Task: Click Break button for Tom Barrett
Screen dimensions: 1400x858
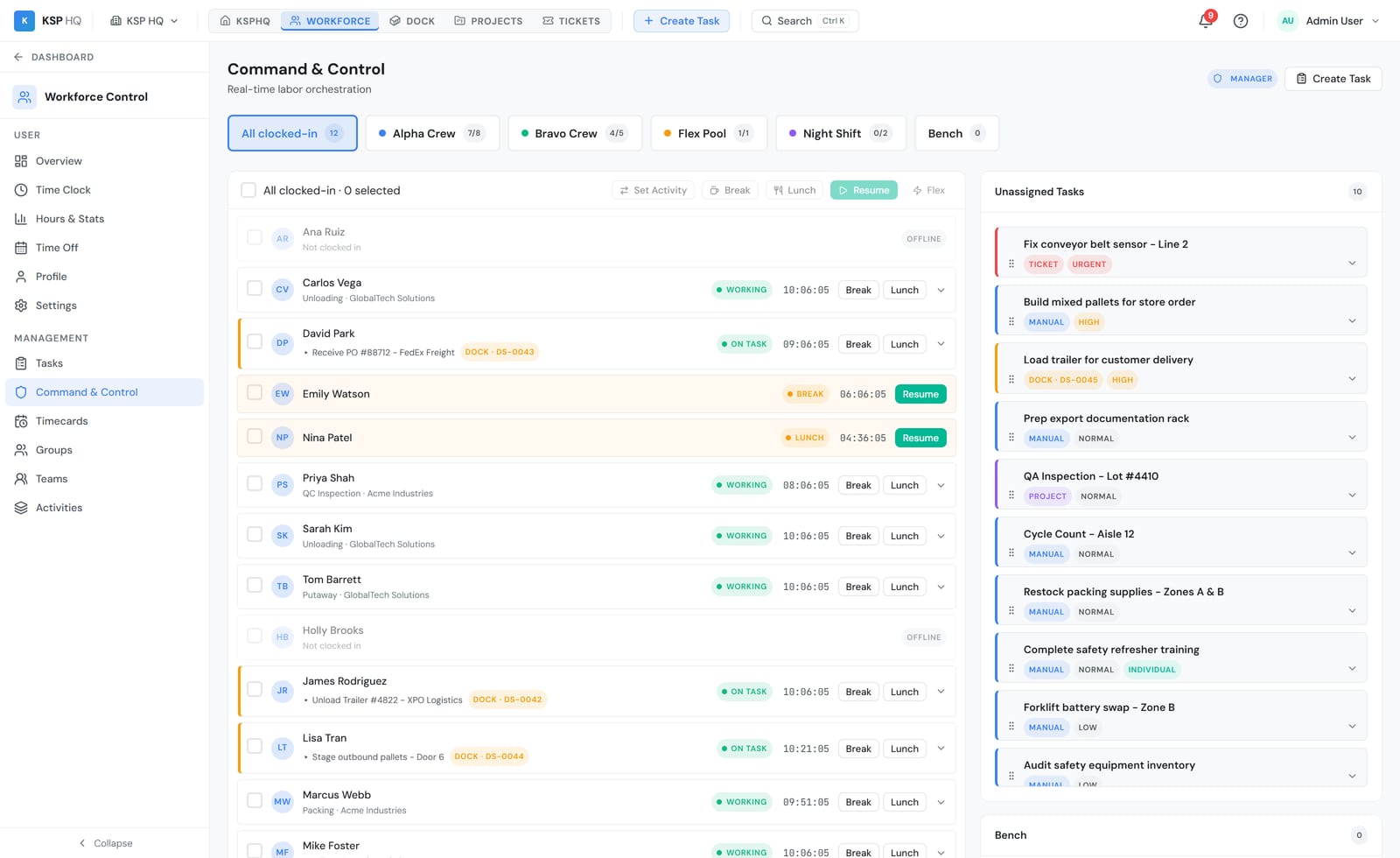Action: point(858,587)
